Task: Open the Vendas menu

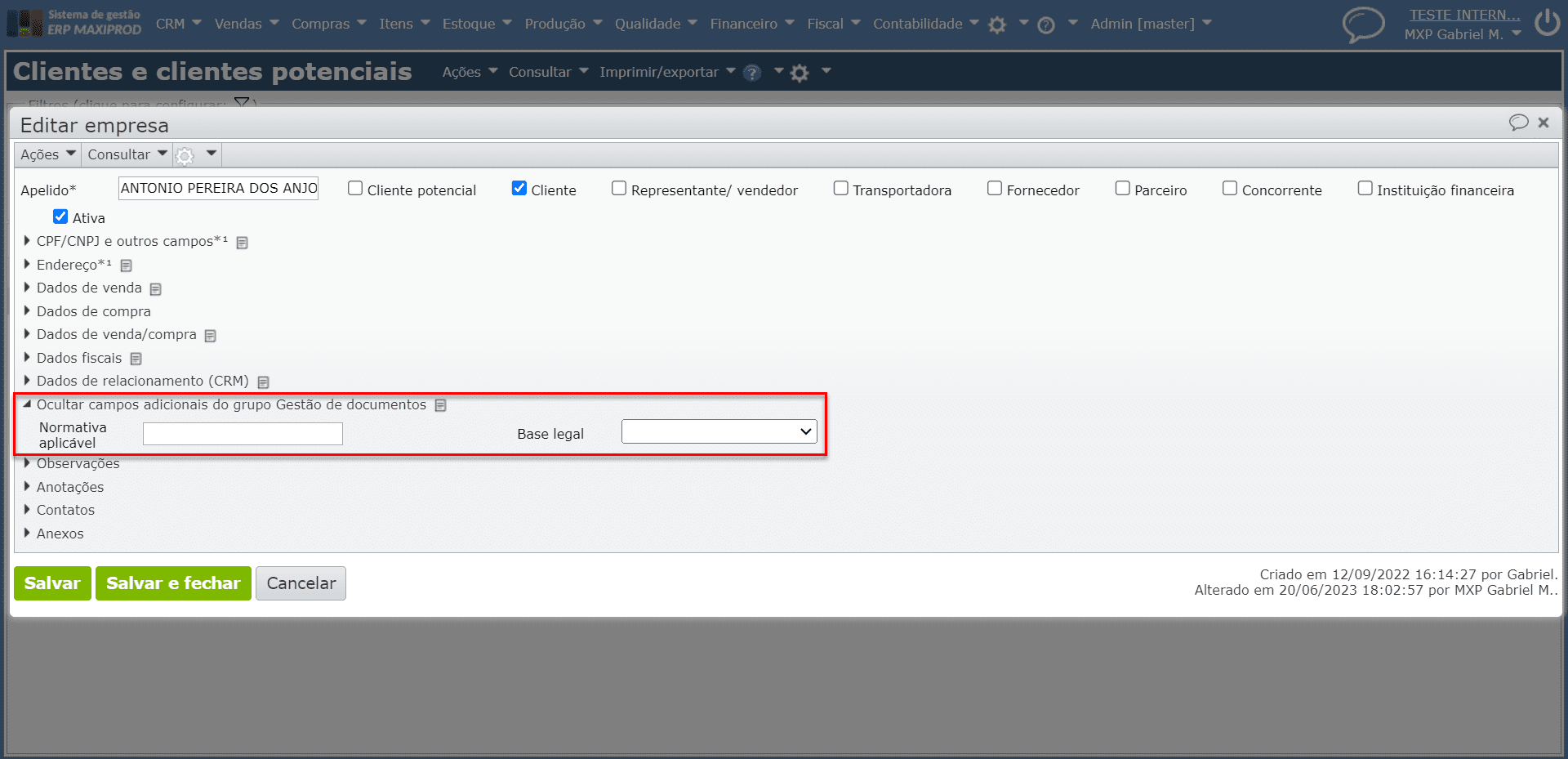Action: pos(247,24)
